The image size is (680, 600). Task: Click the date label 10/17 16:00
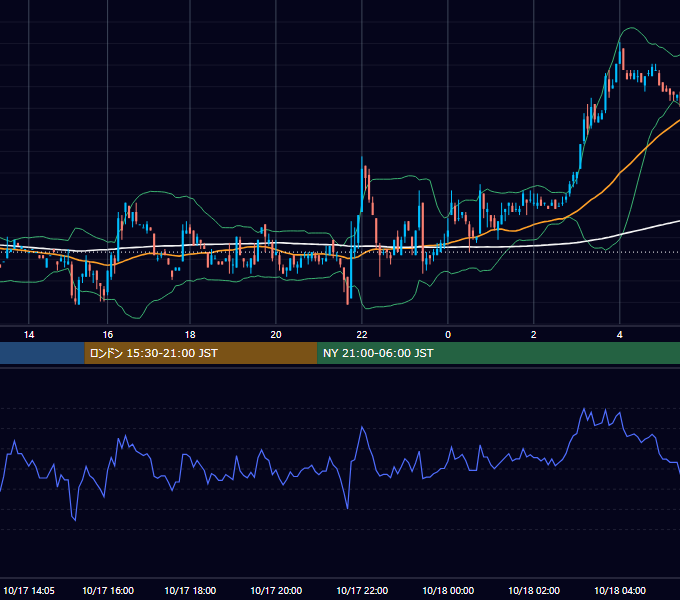click(x=108, y=590)
